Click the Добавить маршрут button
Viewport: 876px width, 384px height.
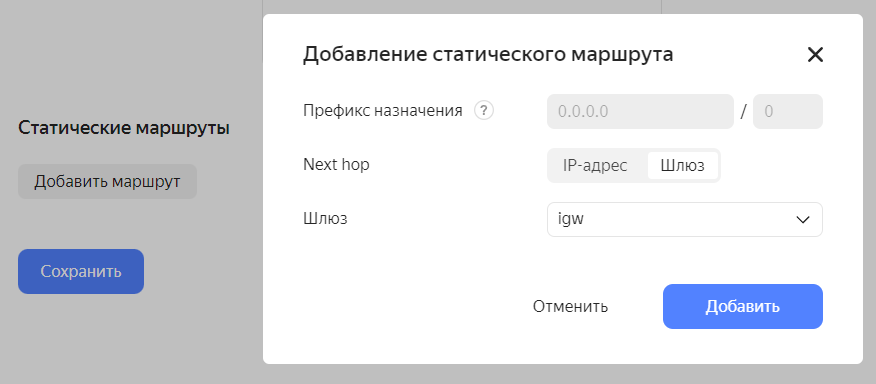[x=107, y=182]
